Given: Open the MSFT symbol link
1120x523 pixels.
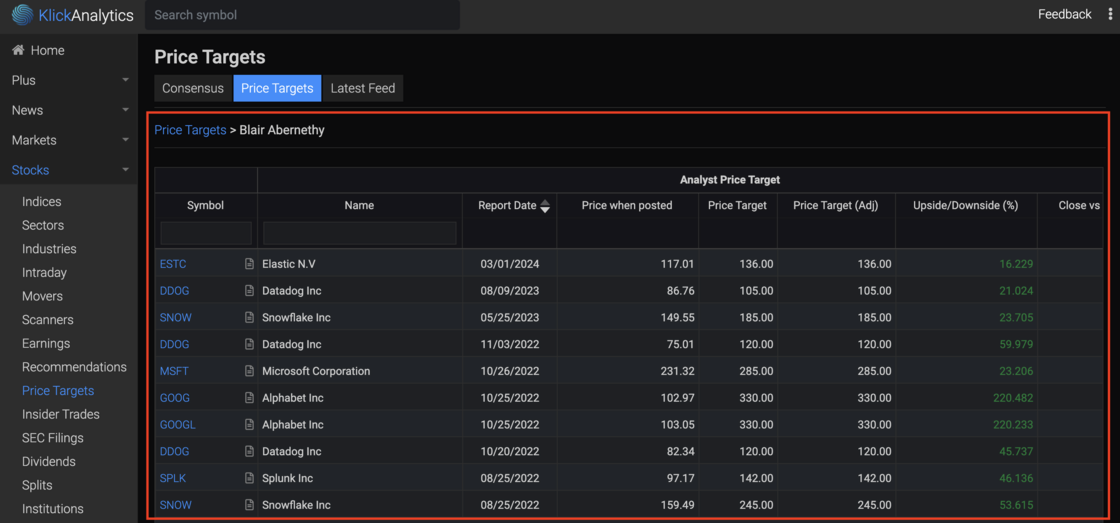Looking at the screenshot, I should [174, 371].
